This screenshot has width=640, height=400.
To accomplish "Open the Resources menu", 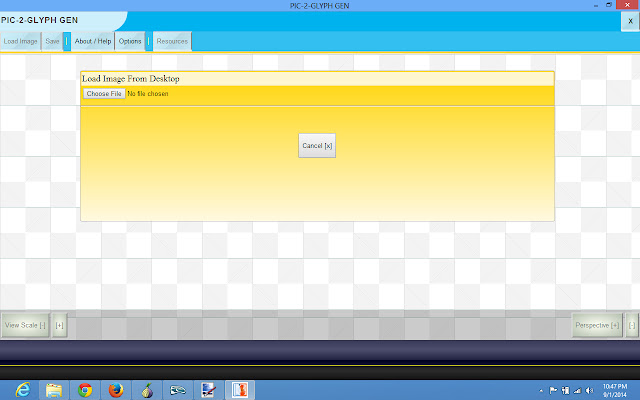I will click(172, 41).
